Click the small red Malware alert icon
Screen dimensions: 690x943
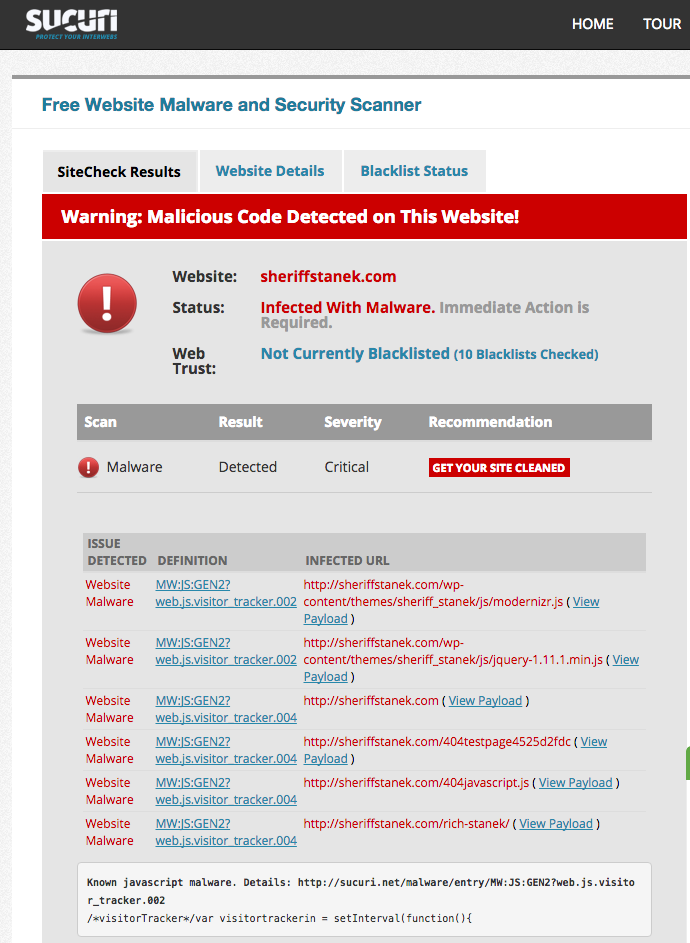tap(89, 467)
